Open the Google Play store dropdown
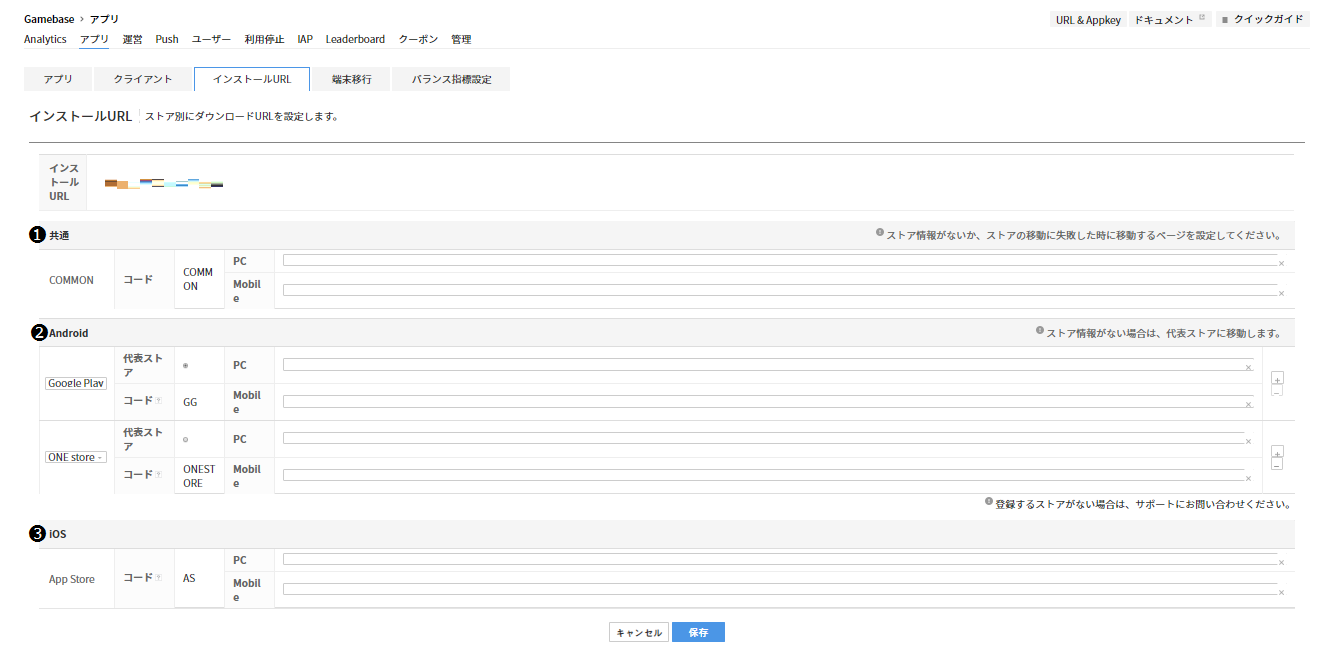 76,383
